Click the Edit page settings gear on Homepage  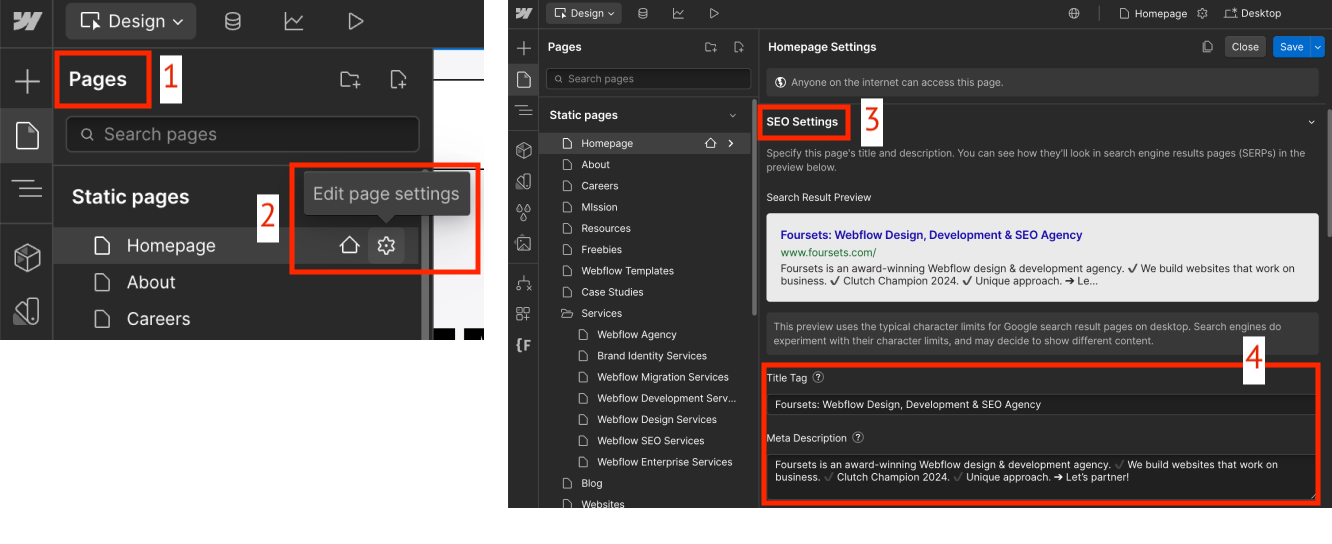click(x=386, y=245)
